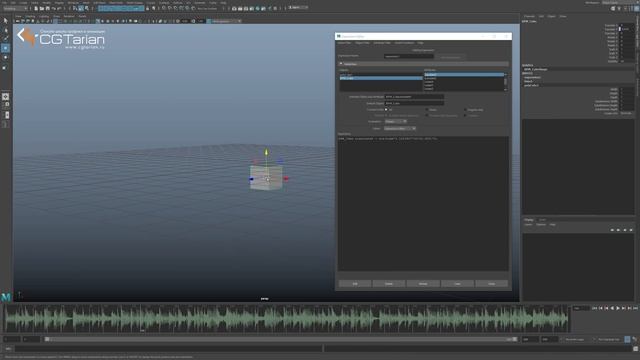Switch to the Scale tool
This screenshot has width=640, height=360.
point(5,67)
